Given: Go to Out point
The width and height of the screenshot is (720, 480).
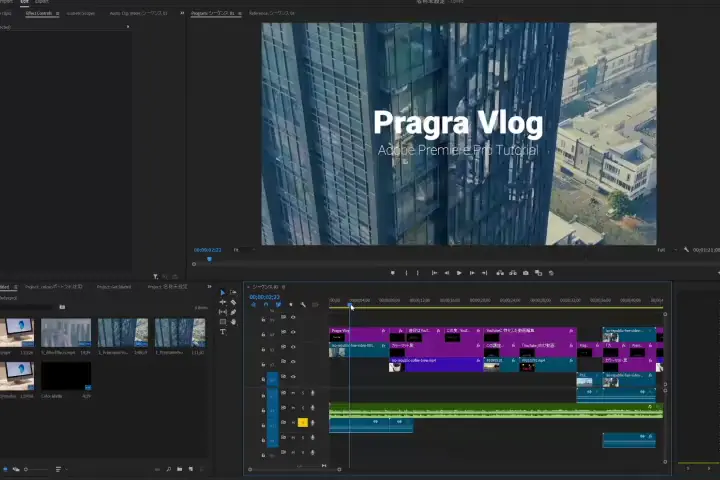Looking at the screenshot, I should [x=484, y=273].
